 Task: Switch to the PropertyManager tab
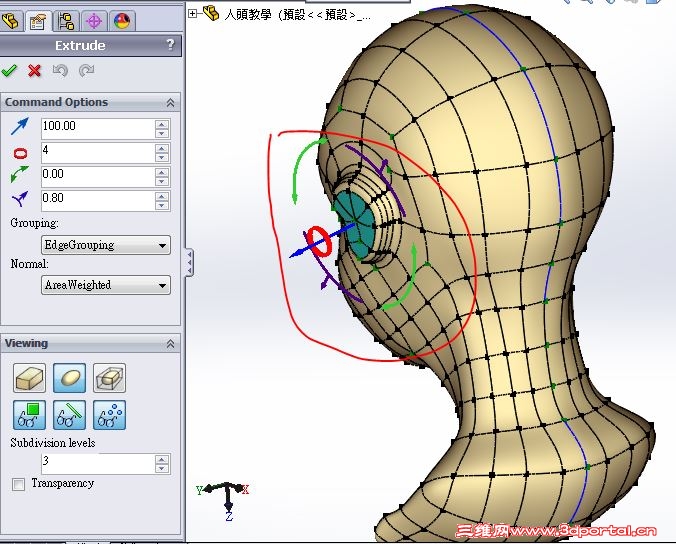click(38, 20)
